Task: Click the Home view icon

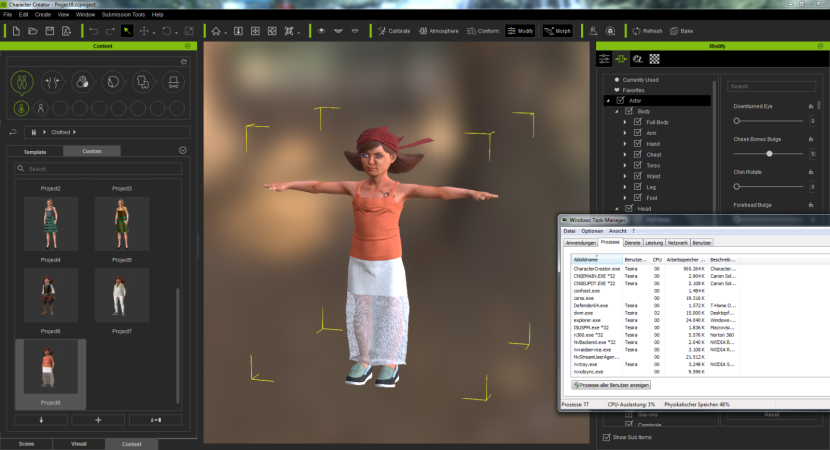Action: [216, 31]
